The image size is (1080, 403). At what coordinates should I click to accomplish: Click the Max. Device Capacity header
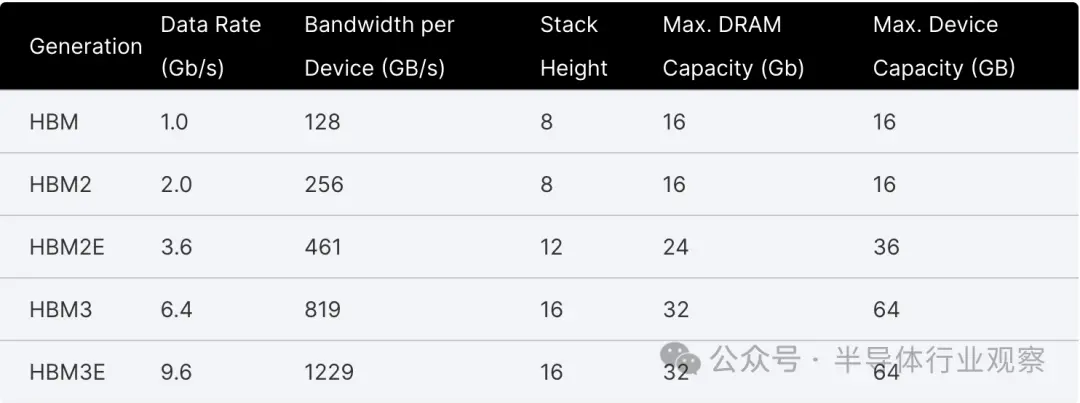coord(944,46)
